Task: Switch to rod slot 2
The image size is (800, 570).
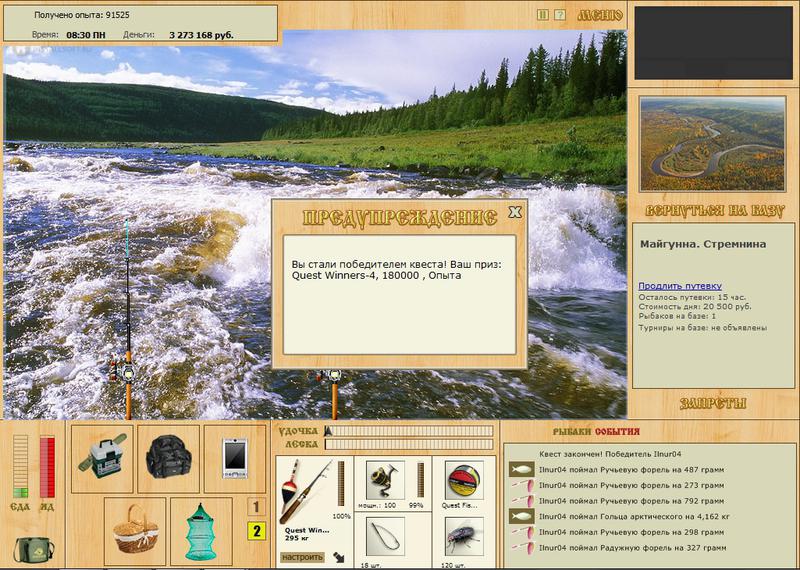Action: coord(256,531)
